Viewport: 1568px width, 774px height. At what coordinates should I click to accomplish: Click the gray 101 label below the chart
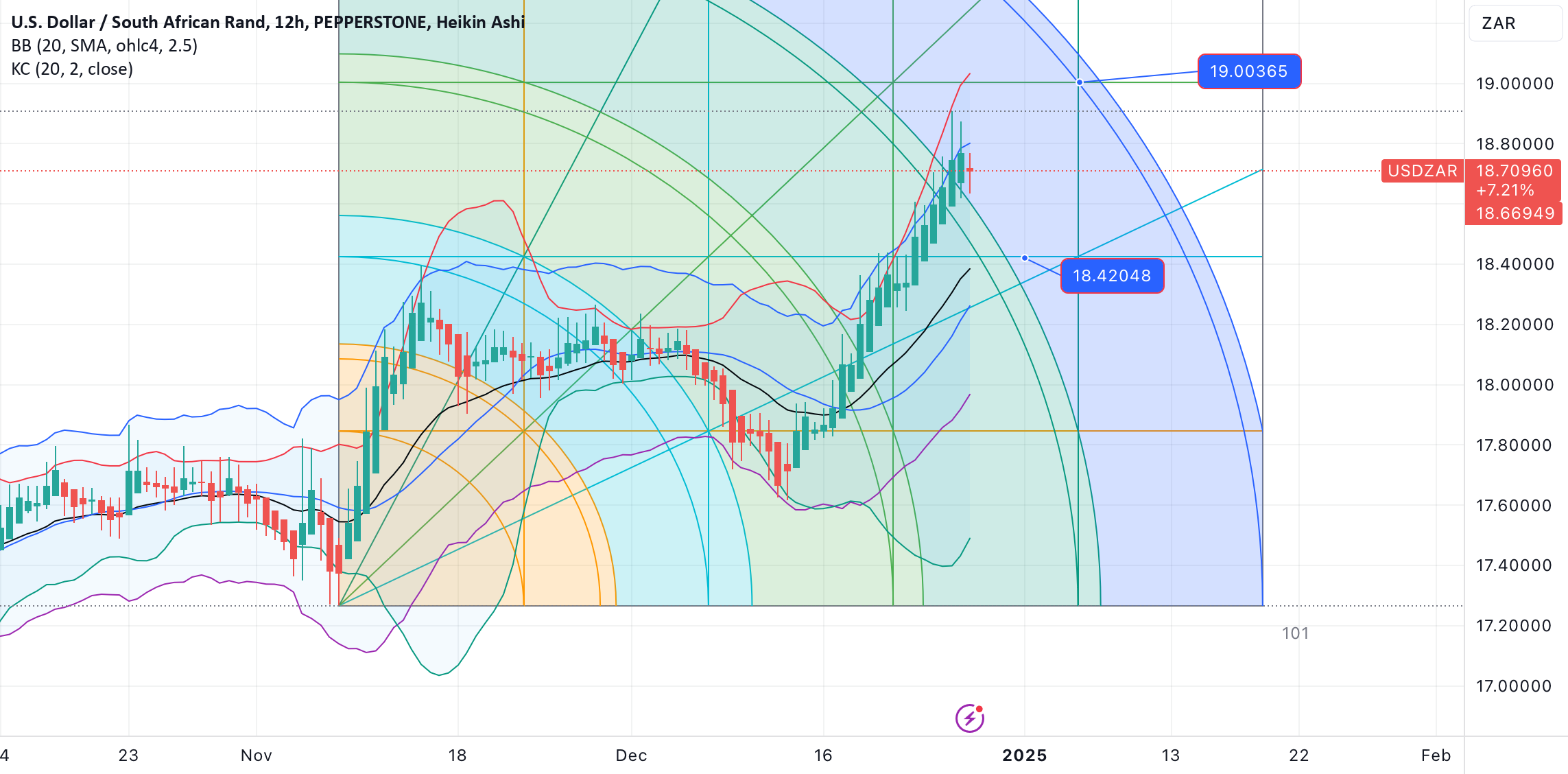(x=1296, y=633)
